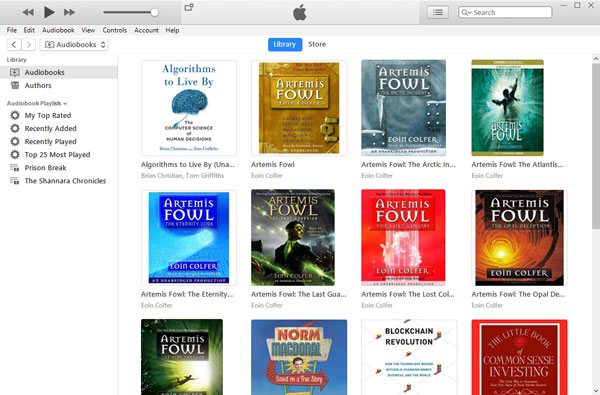Click title 'Artemis Fowl: The Last Gua...'
This screenshot has width=600, height=395.
(x=298, y=294)
